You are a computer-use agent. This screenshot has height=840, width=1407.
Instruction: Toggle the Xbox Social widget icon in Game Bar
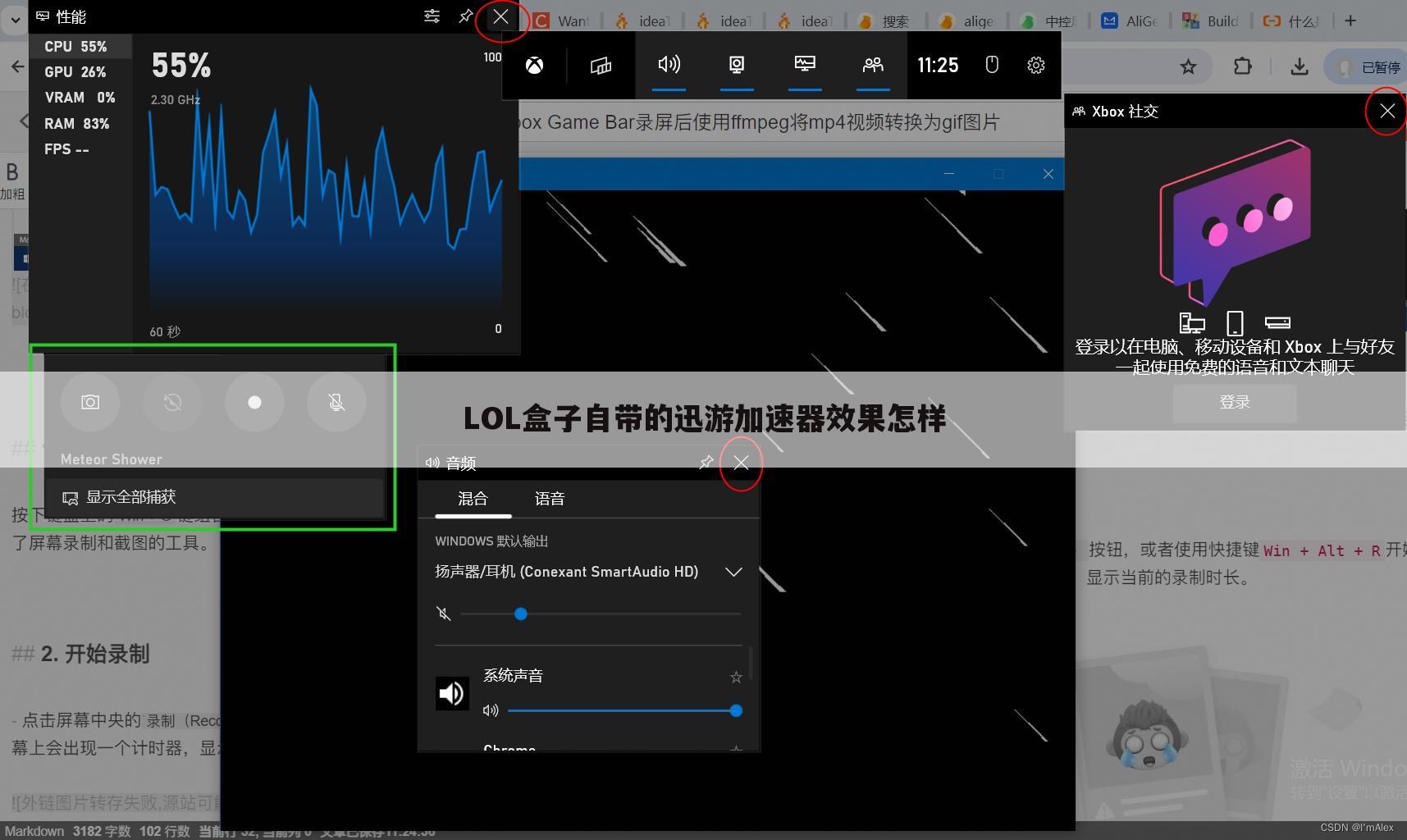[873, 65]
